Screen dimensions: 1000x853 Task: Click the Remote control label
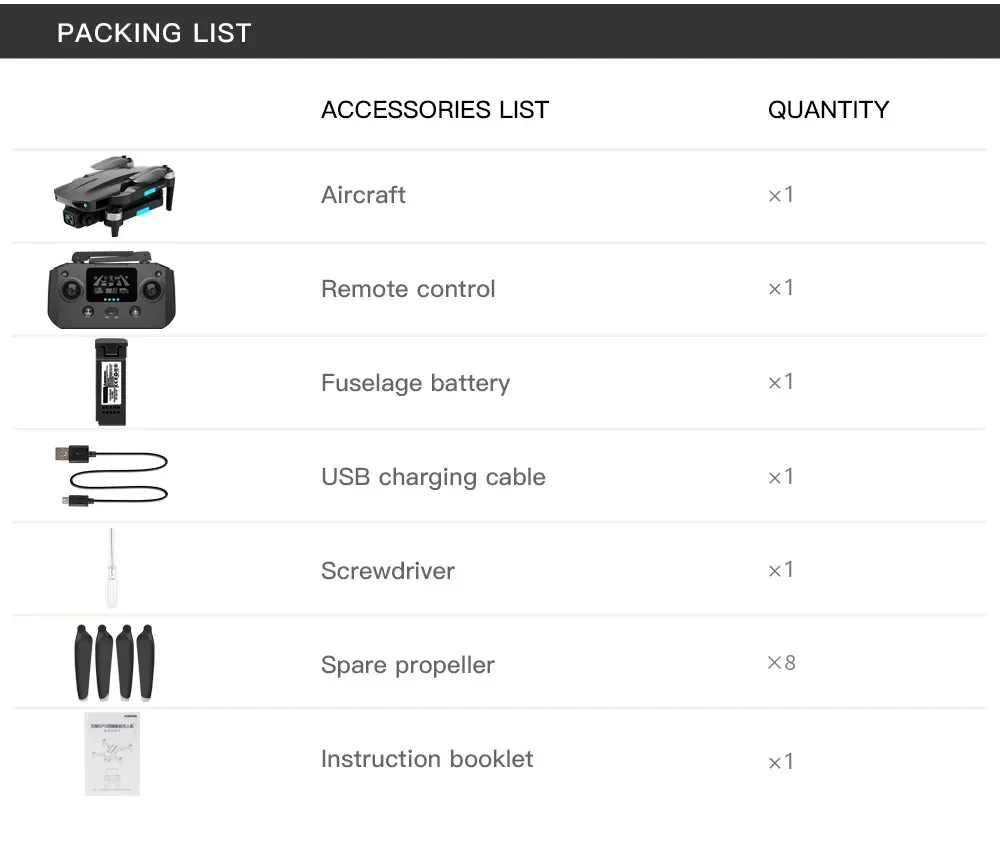point(408,289)
